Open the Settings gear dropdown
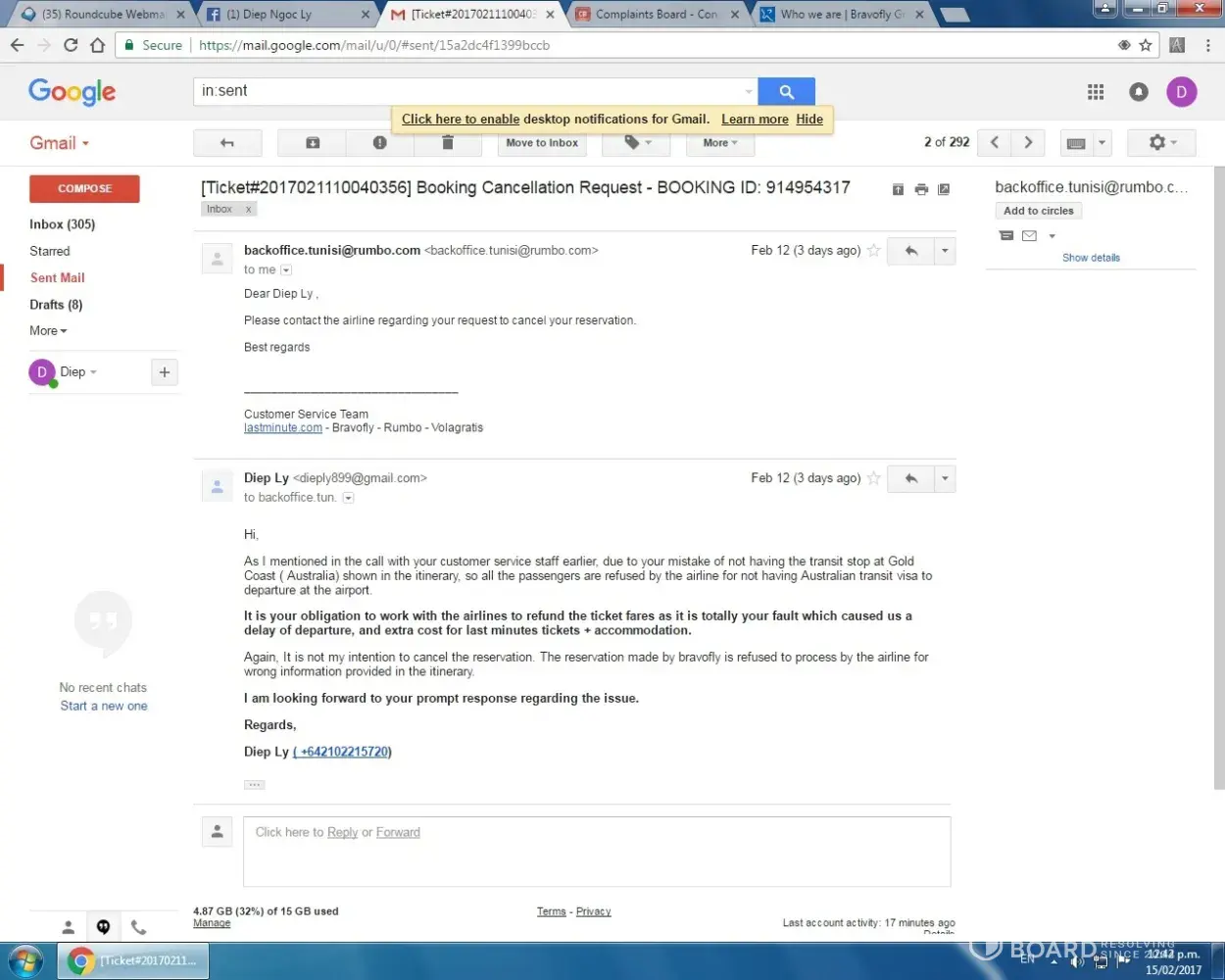The image size is (1225, 980). [1160, 143]
